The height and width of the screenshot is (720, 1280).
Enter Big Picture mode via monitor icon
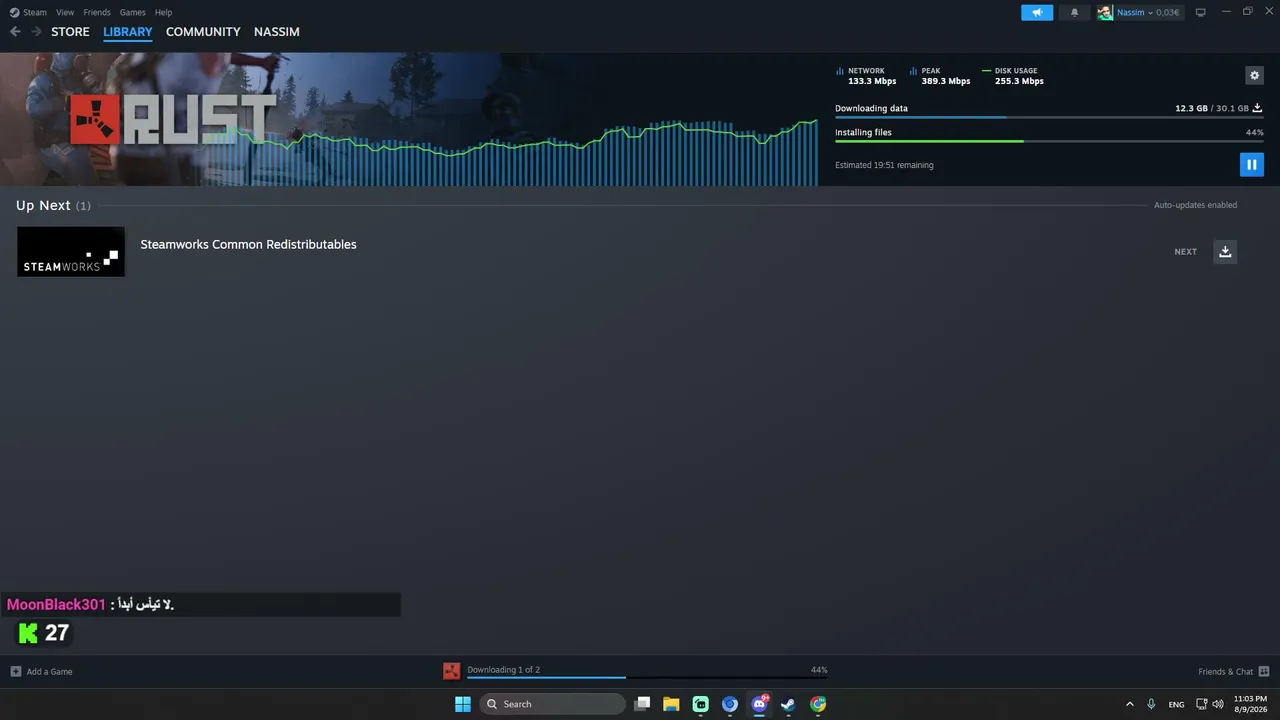click(x=1201, y=12)
